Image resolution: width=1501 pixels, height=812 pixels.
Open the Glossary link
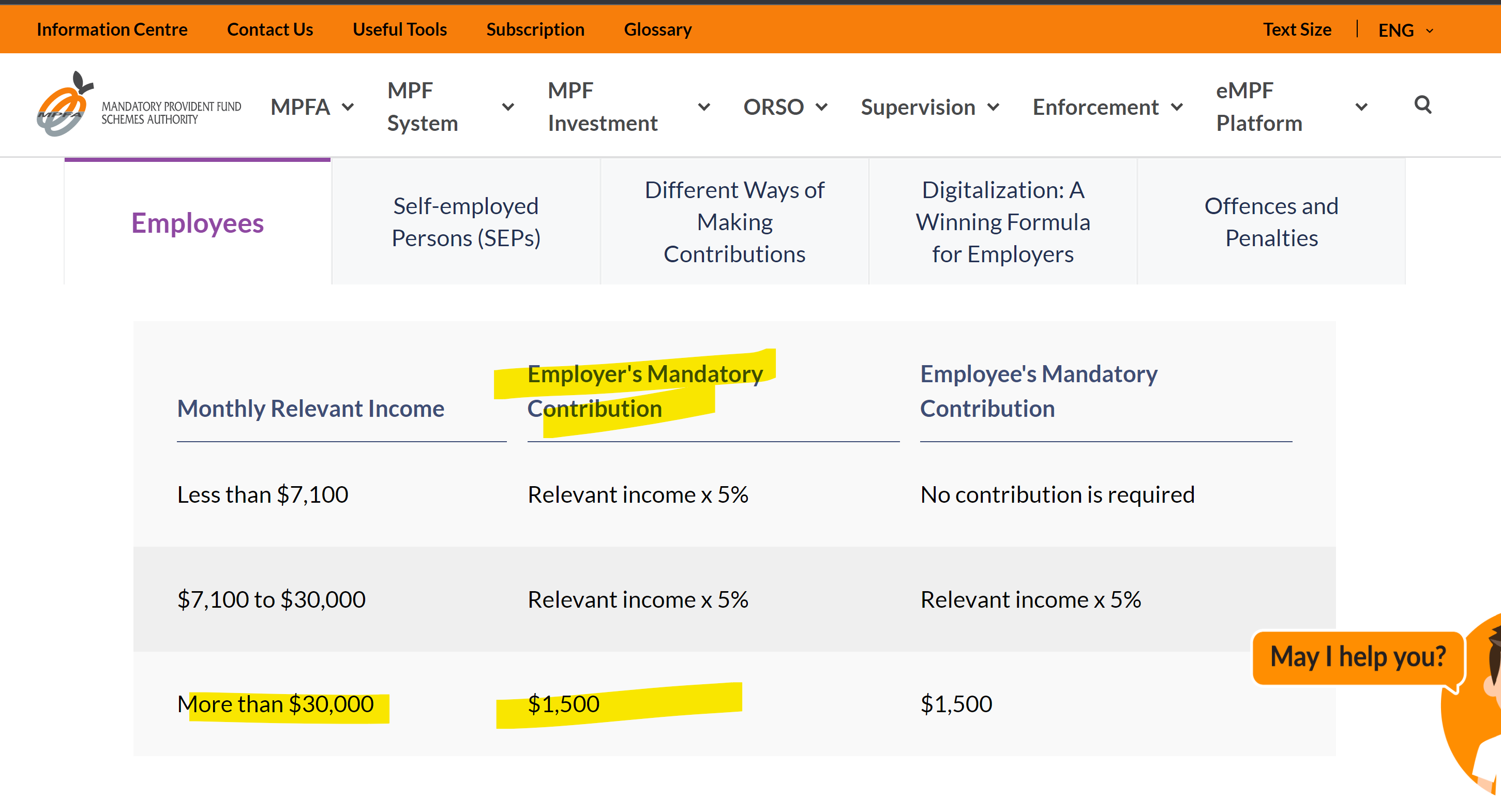pos(657,29)
